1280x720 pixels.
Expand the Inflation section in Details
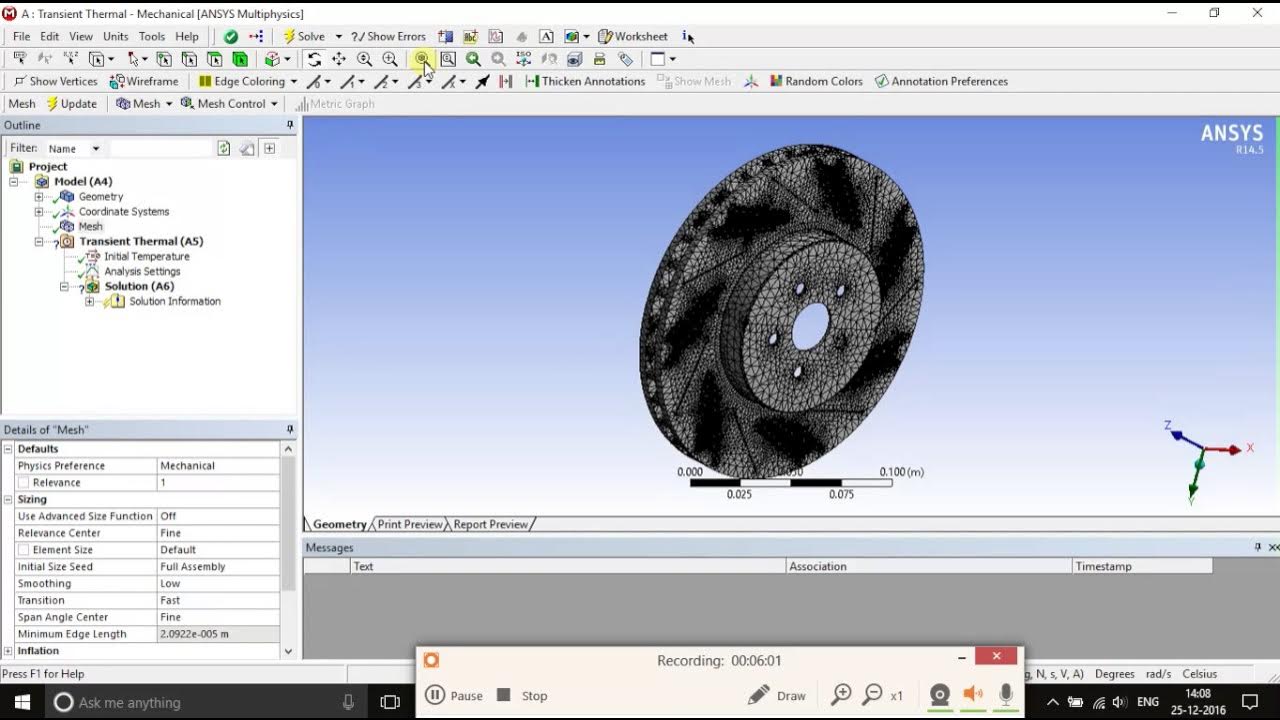coord(8,651)
